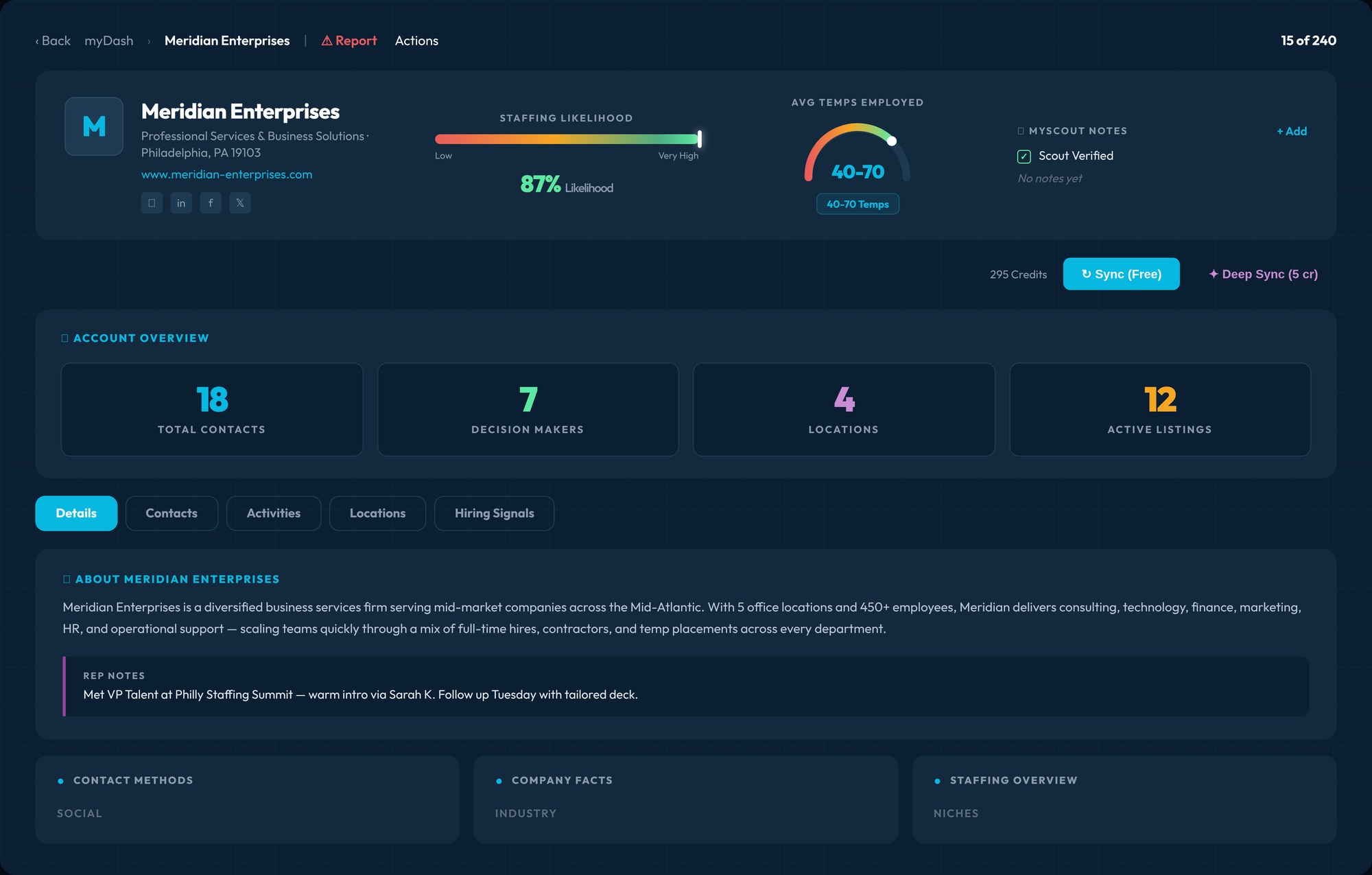Toggle the Scout Verified checkbox
The image size is (1372, 875).
coord(1024,156)
